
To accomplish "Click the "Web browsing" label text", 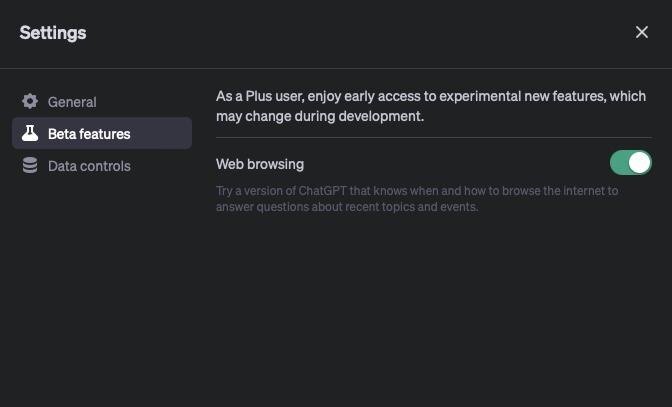I will [260, 164].
